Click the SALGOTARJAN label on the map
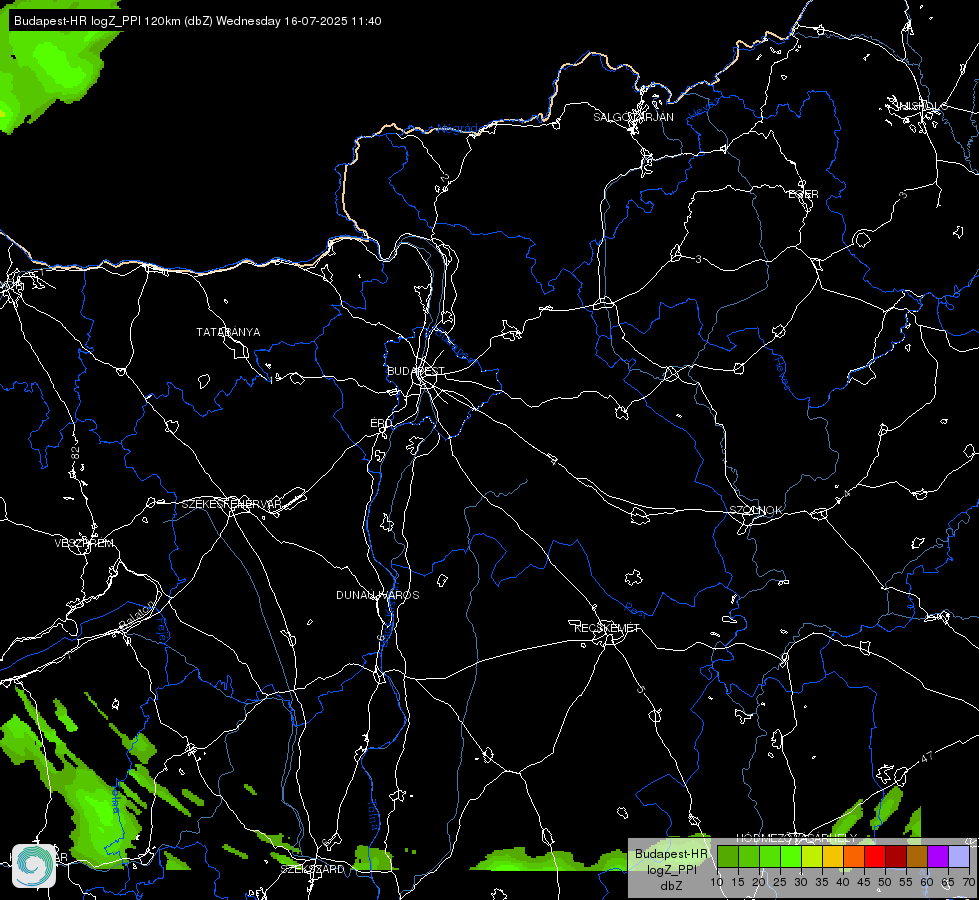 pos(633,117)
